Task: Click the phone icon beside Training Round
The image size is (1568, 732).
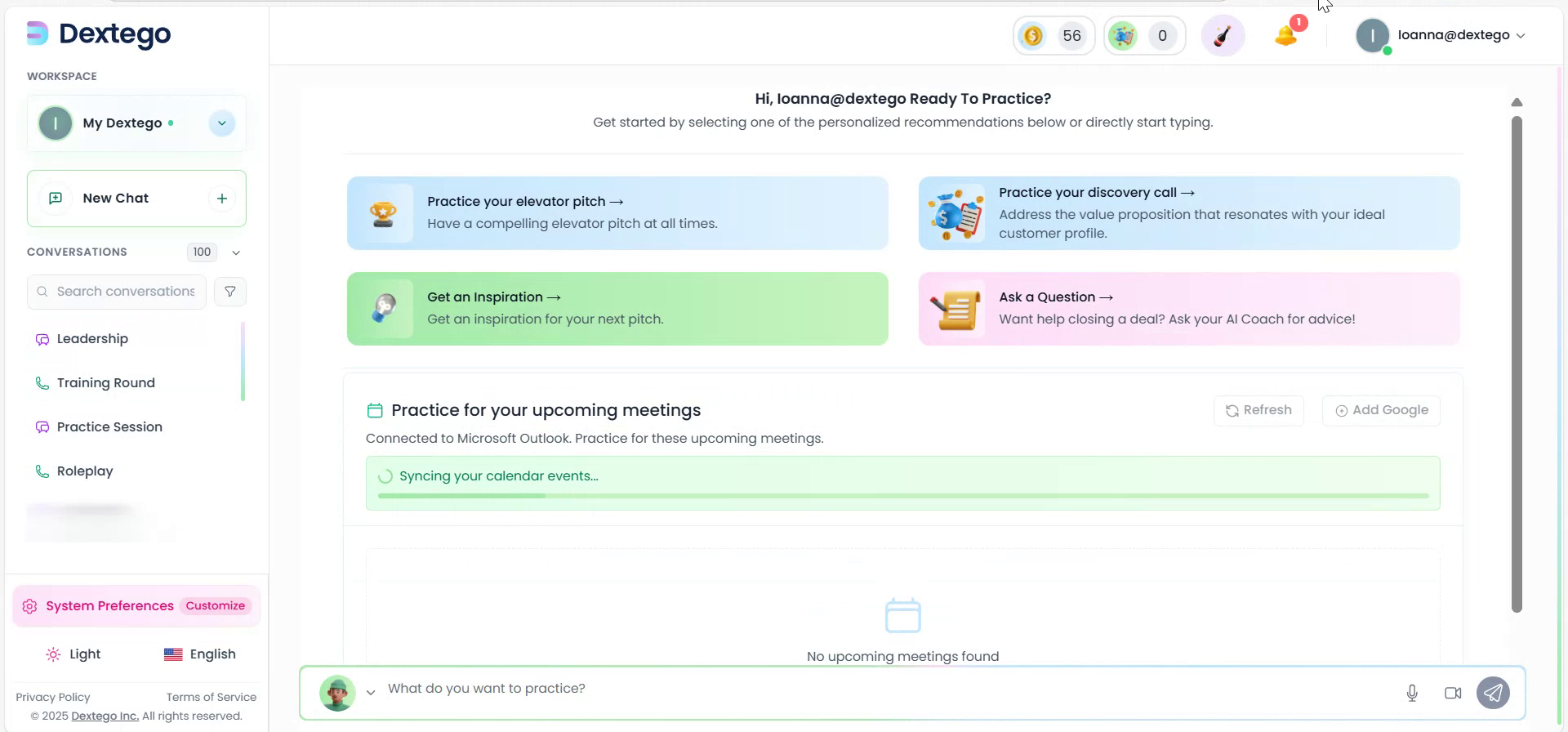Action: tap(42, 383)
